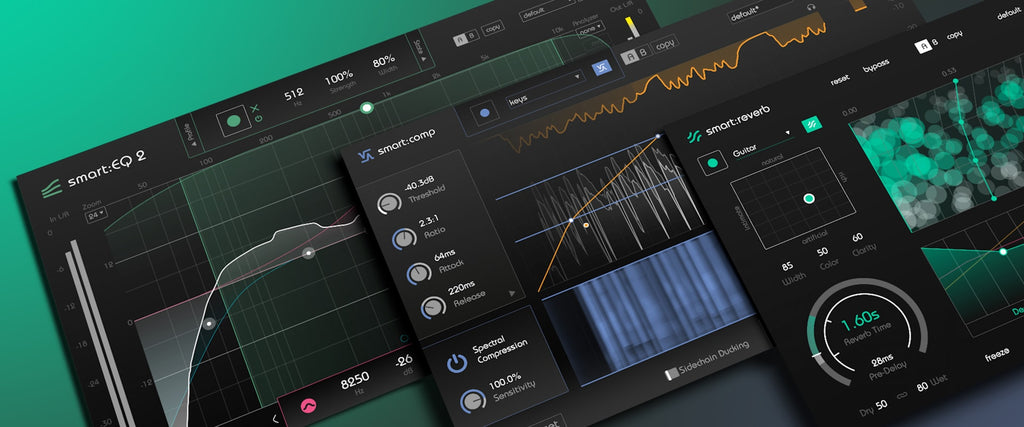Open the Guitar profile dropdown
1024x427 pixels.
tap(761, 143)
